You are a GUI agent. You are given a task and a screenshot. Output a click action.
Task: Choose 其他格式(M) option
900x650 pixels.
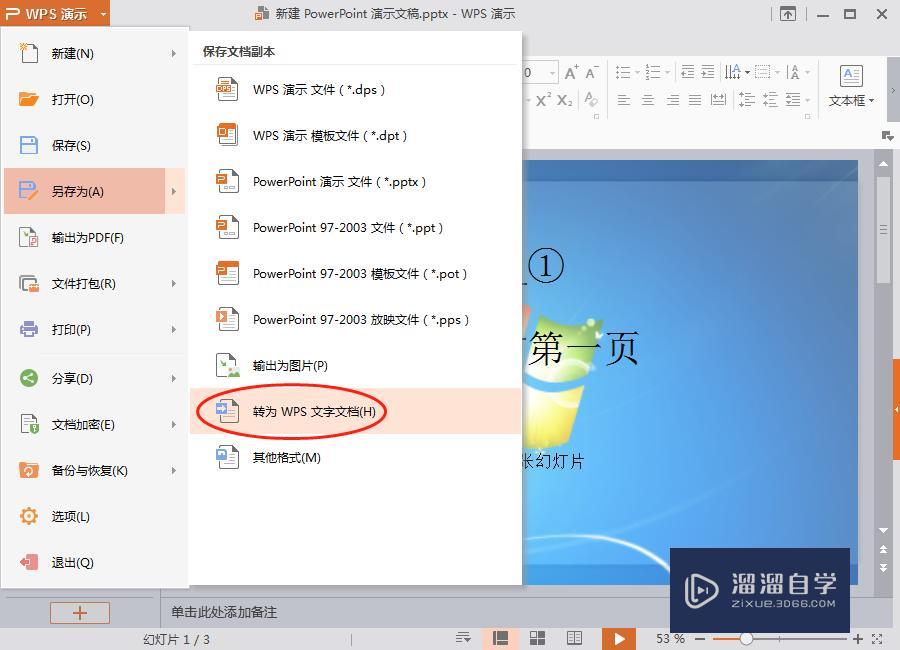(356, 458)
